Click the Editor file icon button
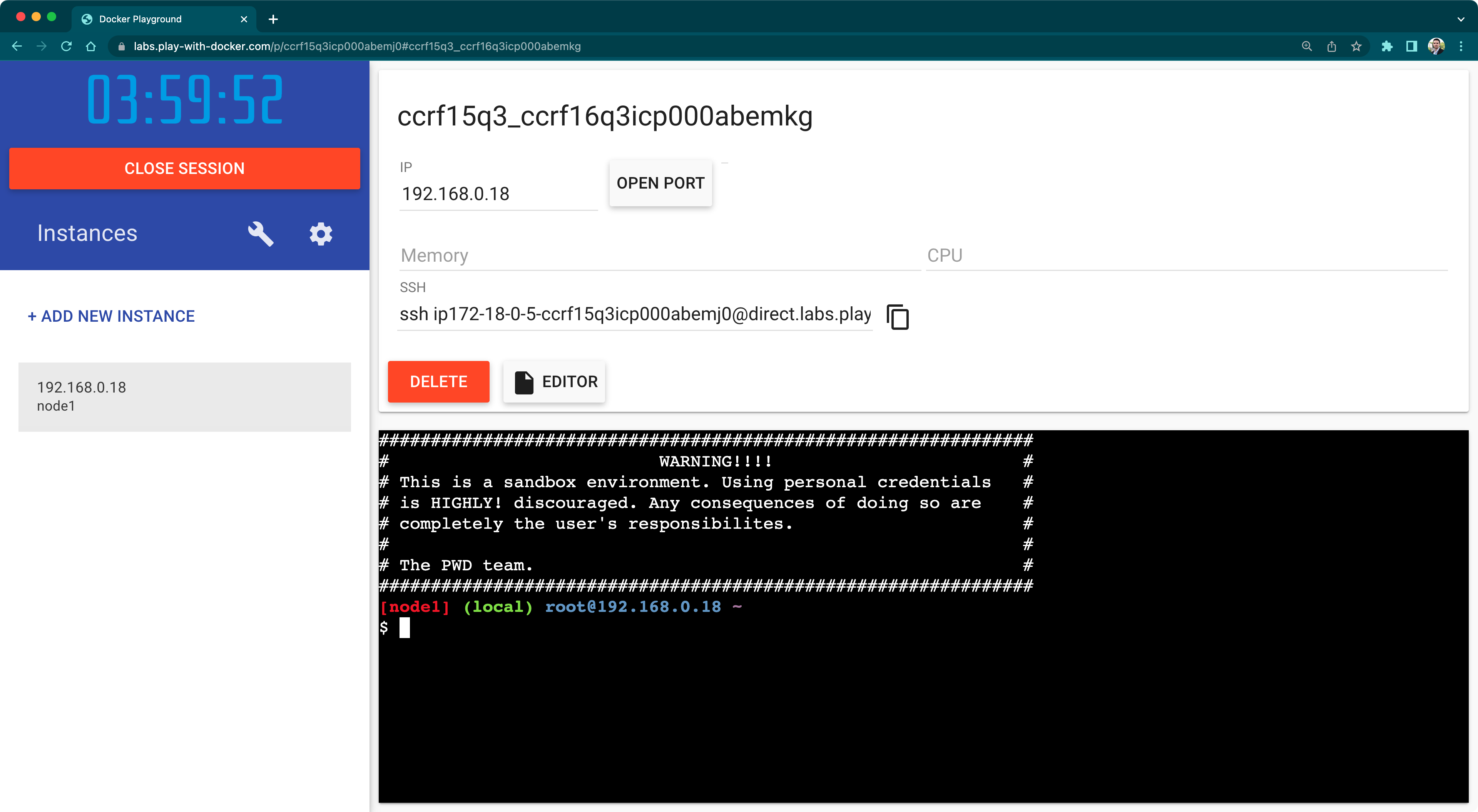Screen dimensions: 1478x812 554,382
